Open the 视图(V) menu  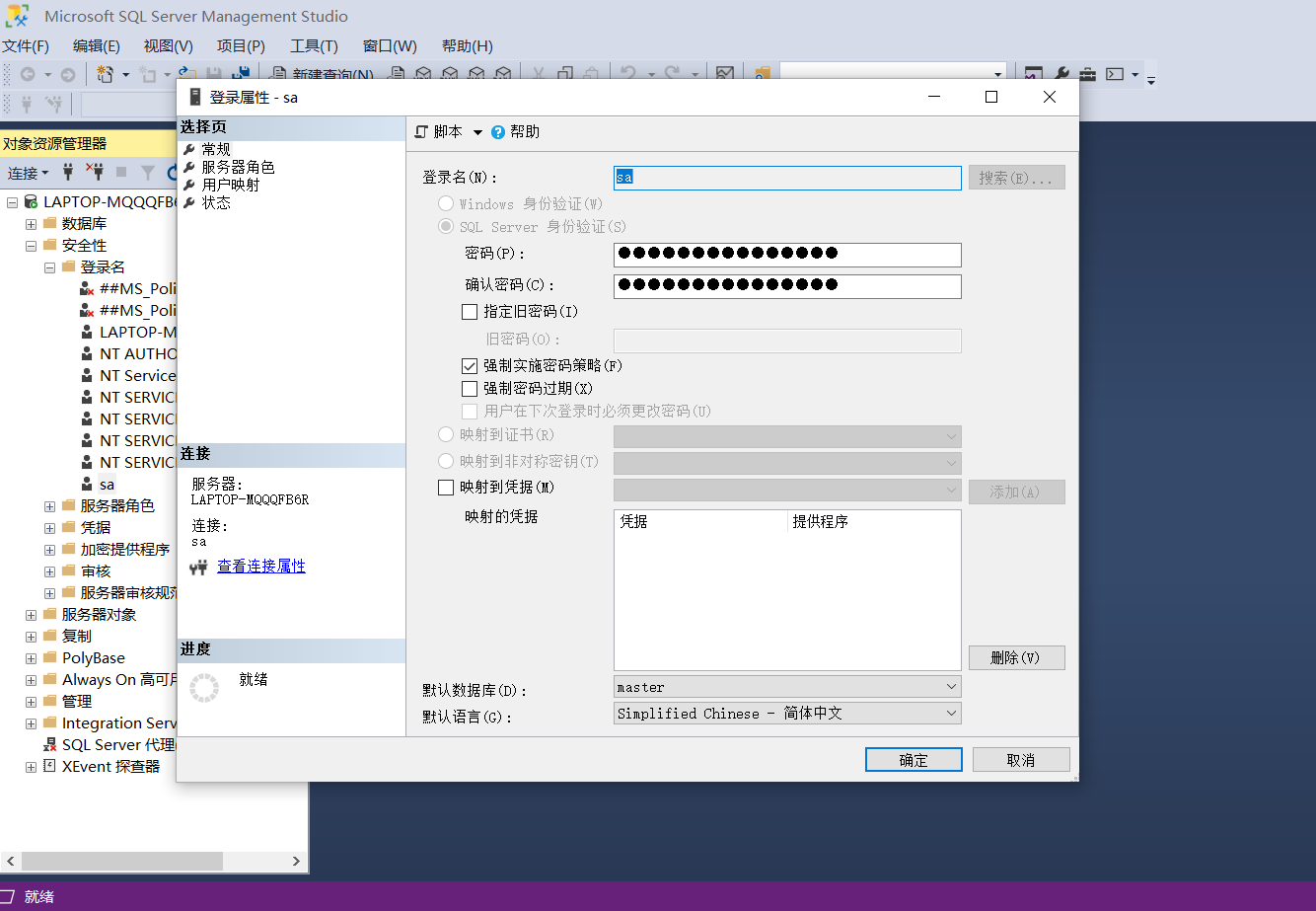click(x=168, y=45)
